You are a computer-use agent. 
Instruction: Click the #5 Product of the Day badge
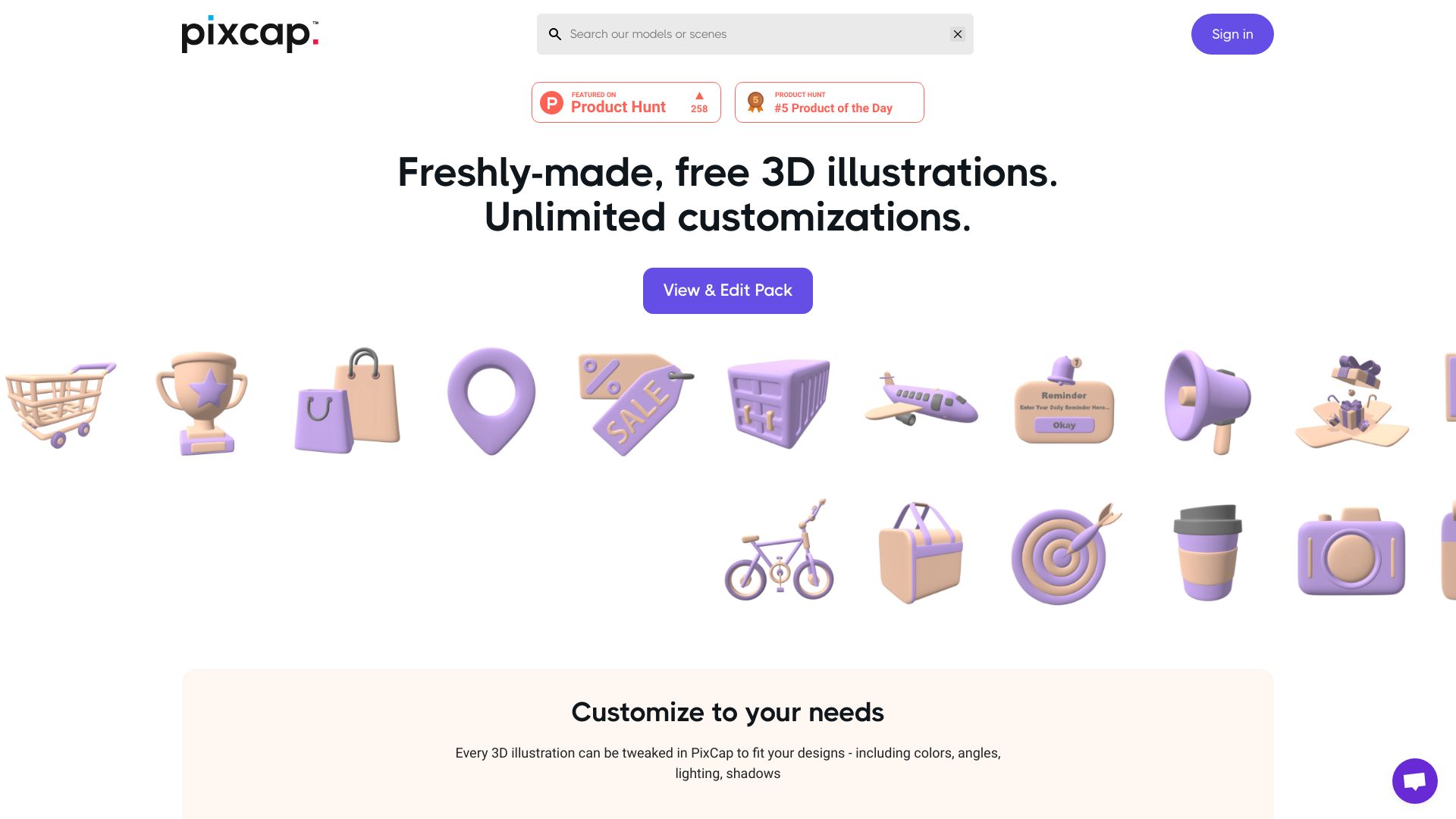pyautogui.click(x=829, y=102)
